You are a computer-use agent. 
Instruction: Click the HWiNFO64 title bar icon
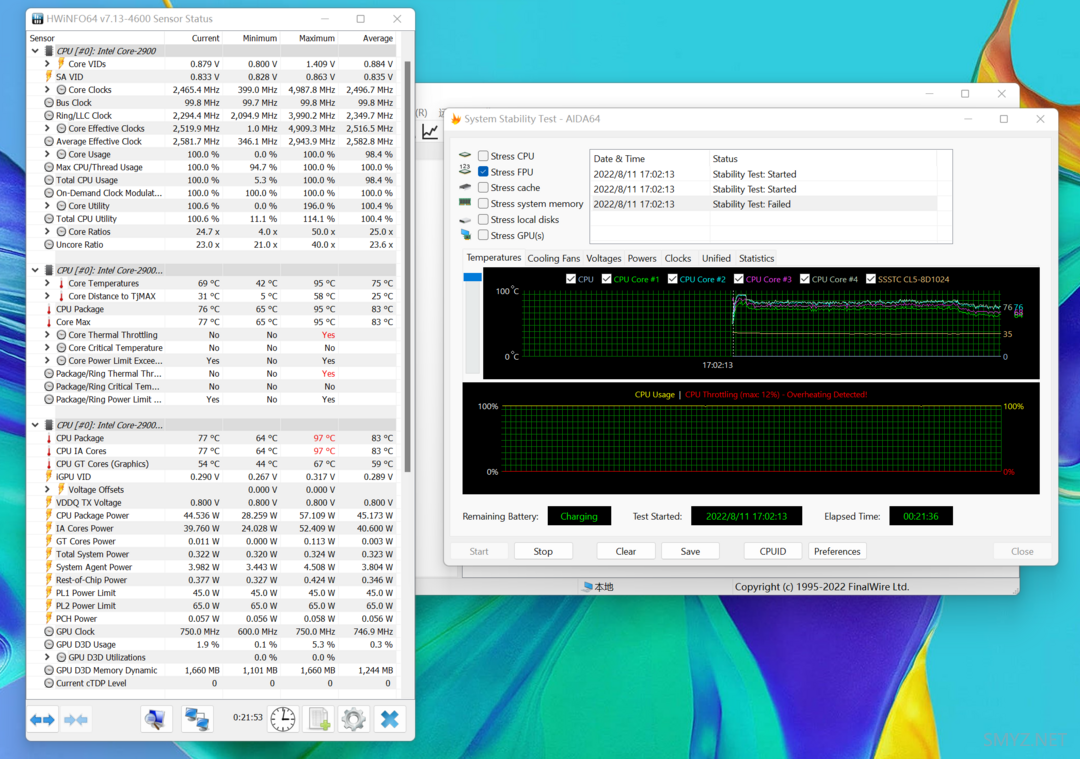pos(38,19)
